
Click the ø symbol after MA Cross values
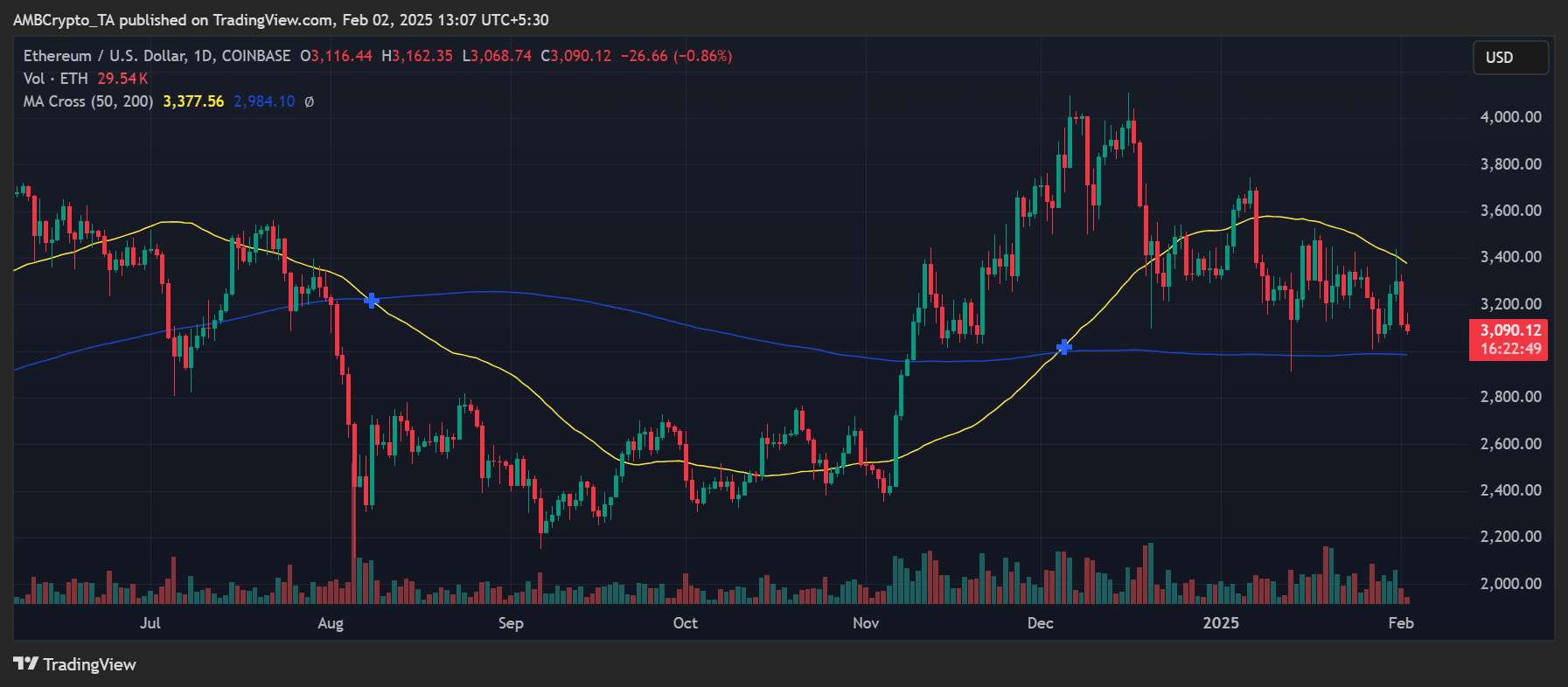[x=310, y=102]
